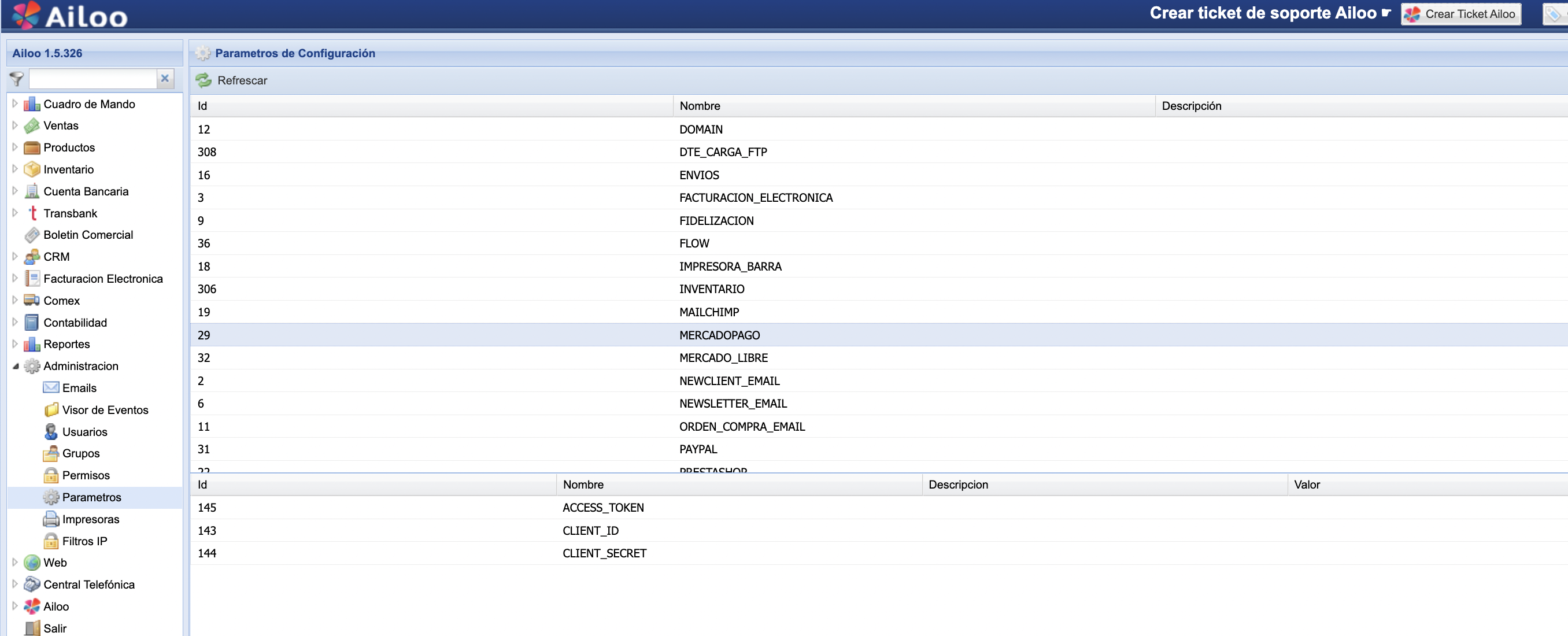The height and width of the screenshot is (636, 1568).
Task: Click the Transbank red icon
Action: point(32,213)
